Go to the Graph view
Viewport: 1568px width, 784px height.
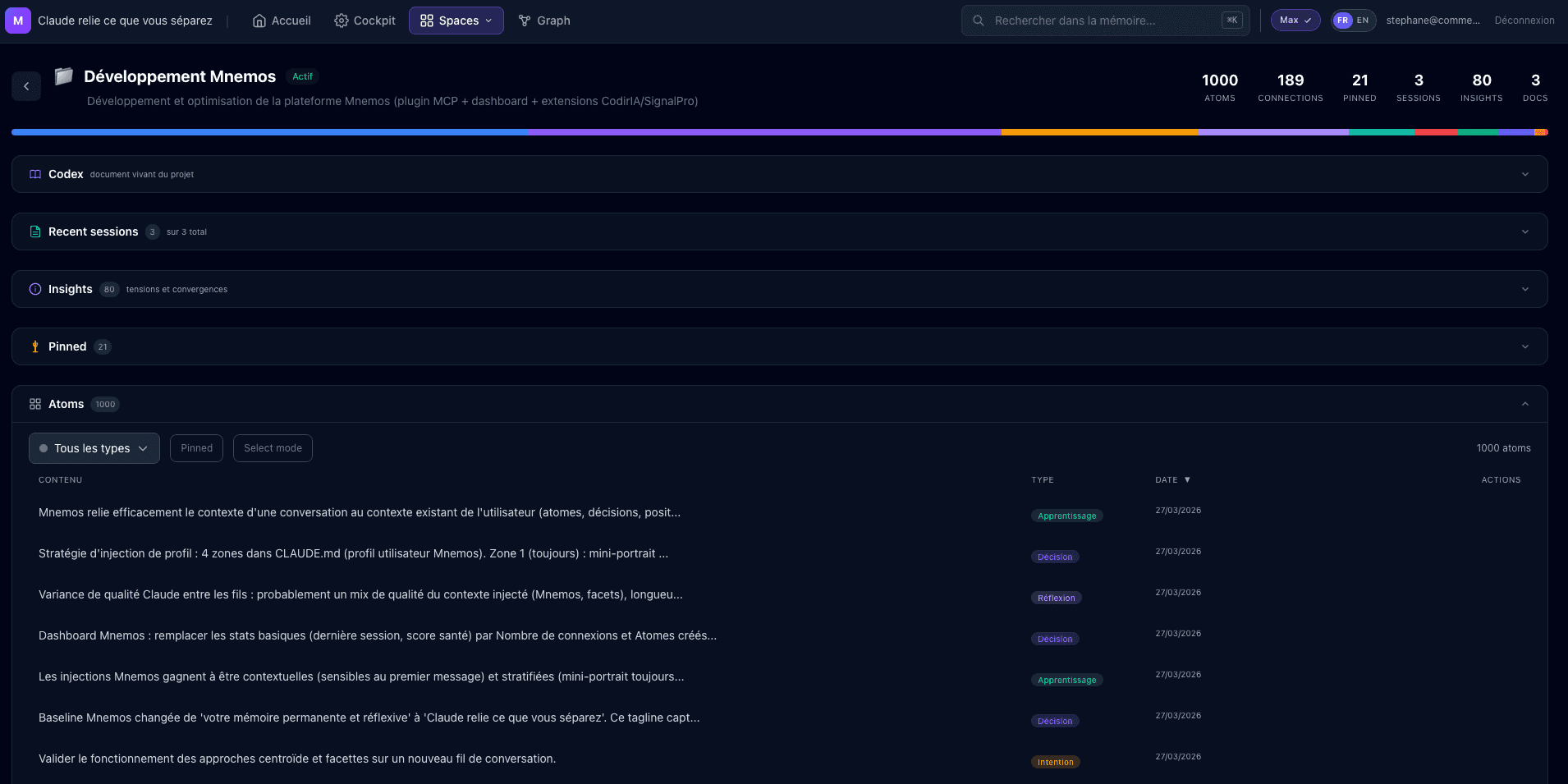pyautogui.click(x=544, y=21)
